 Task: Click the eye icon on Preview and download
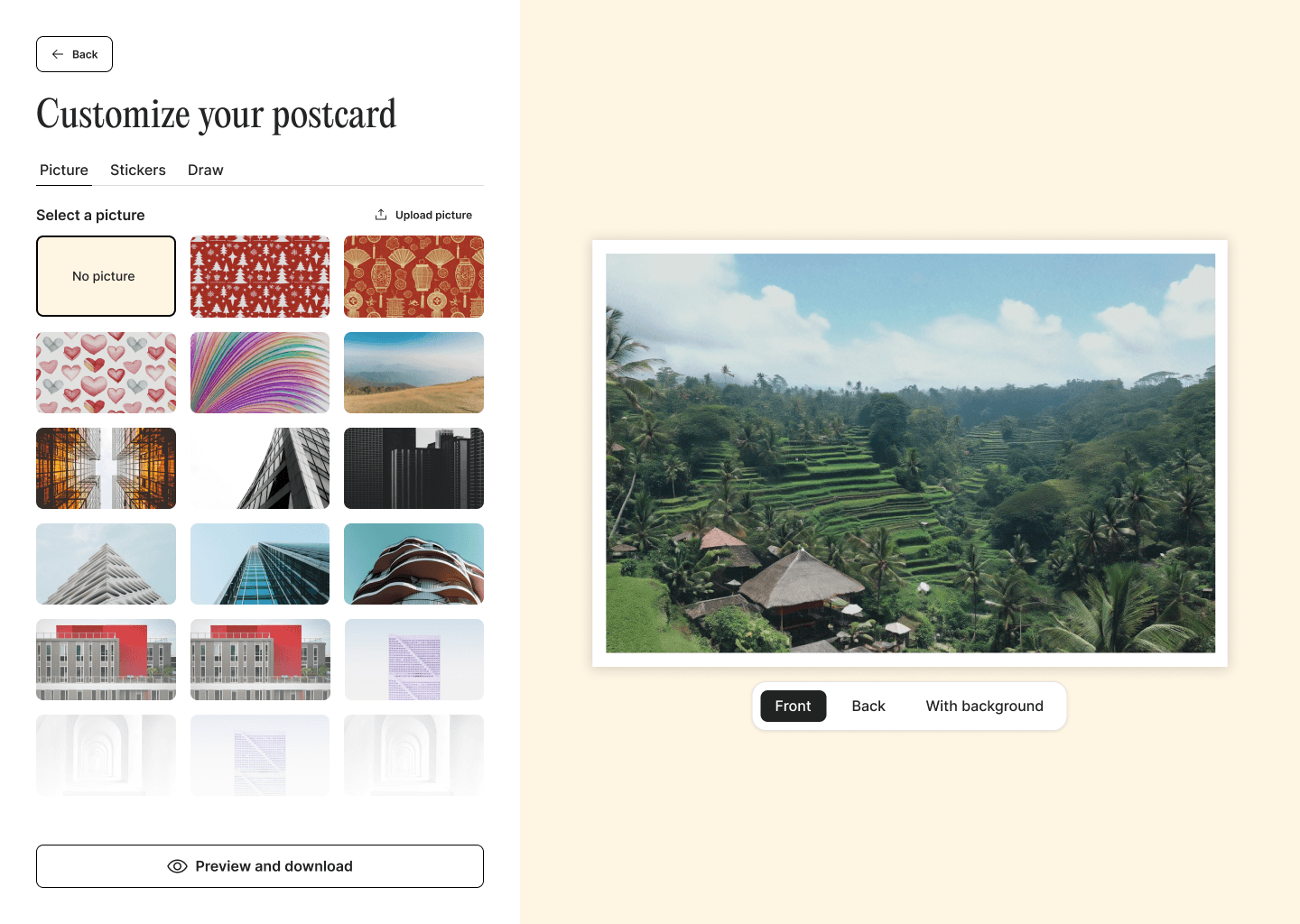click(x=178, y=866)
